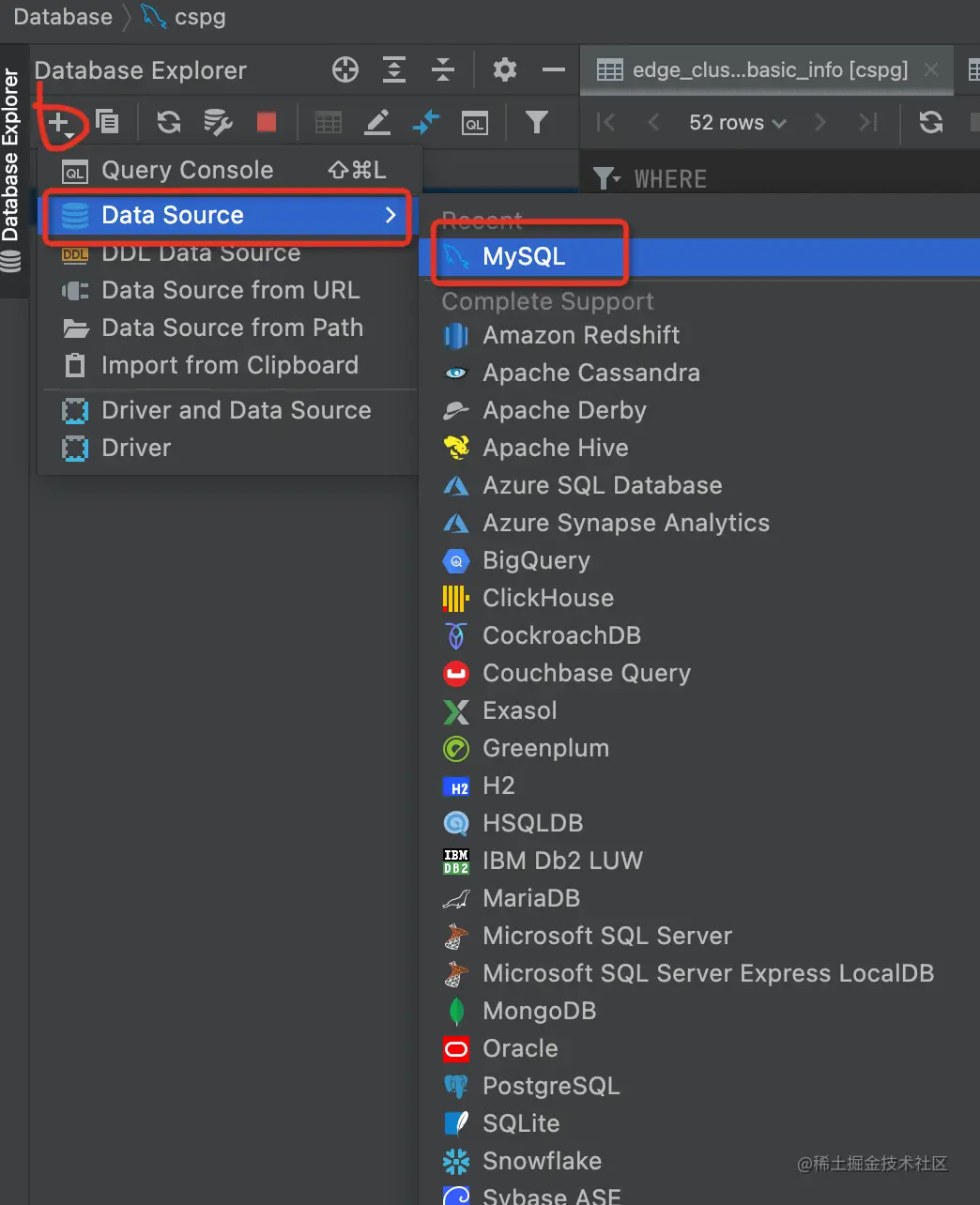Select Query Console menu item

click(227, 170)
